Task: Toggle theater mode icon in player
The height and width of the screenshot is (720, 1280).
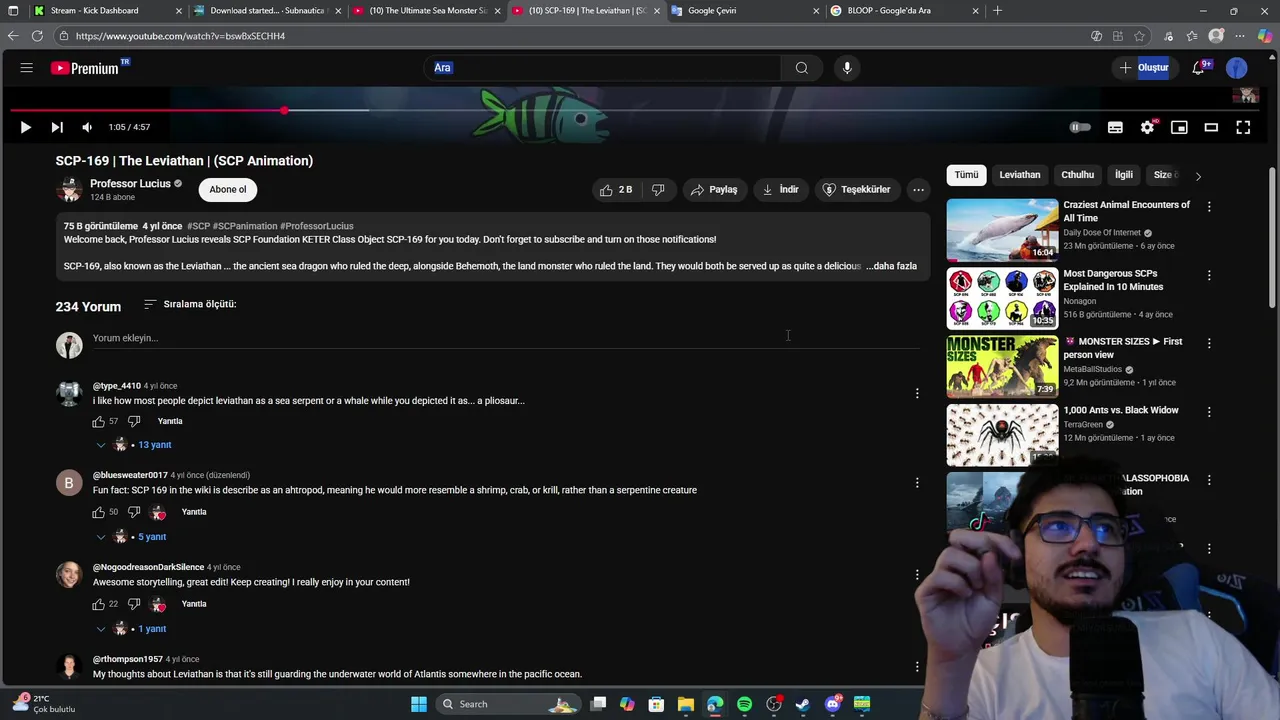Action: 1211,127
